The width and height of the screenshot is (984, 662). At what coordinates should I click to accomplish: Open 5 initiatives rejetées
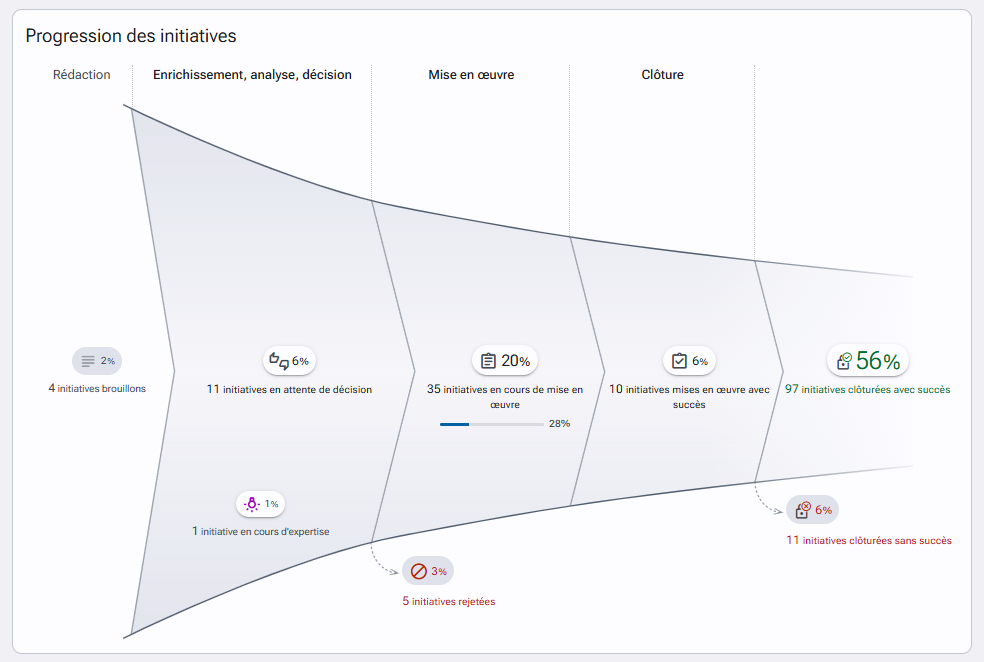point(449,601)
